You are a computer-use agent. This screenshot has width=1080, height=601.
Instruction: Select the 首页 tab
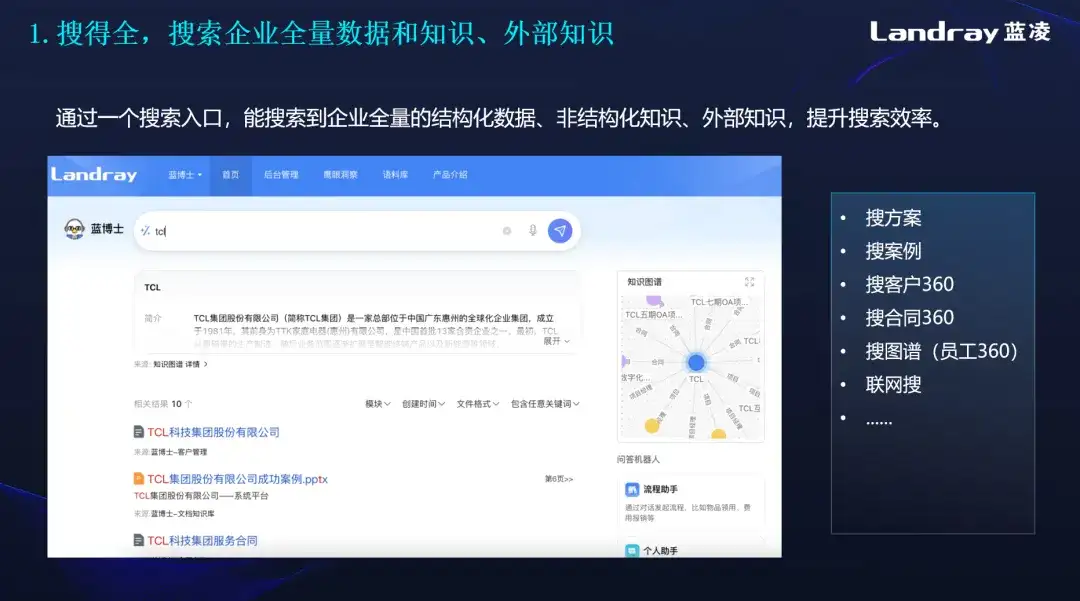pos(231,175)
